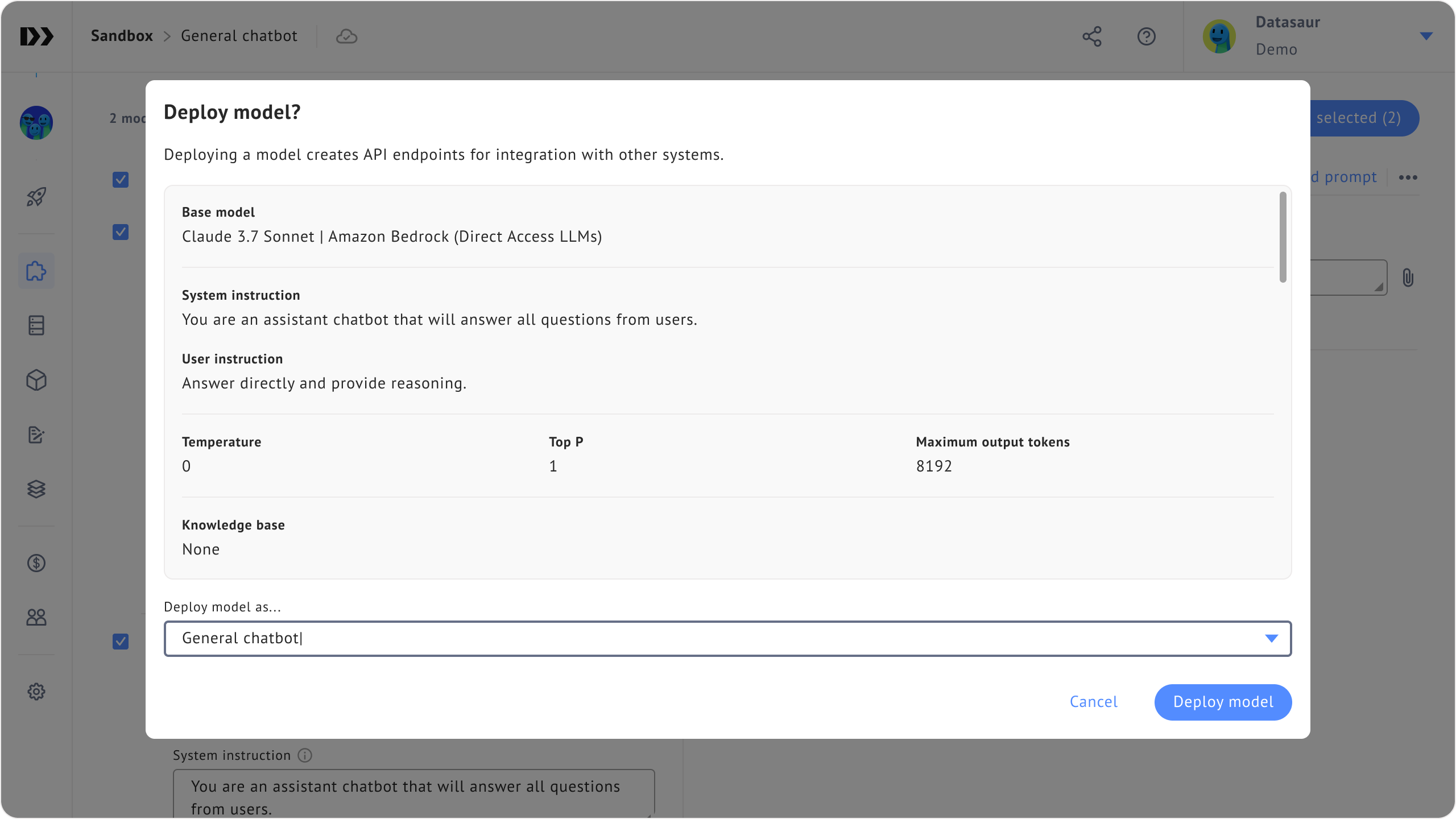
Task: Click the cube models icon in sidebar
Action: pos(36,380)
